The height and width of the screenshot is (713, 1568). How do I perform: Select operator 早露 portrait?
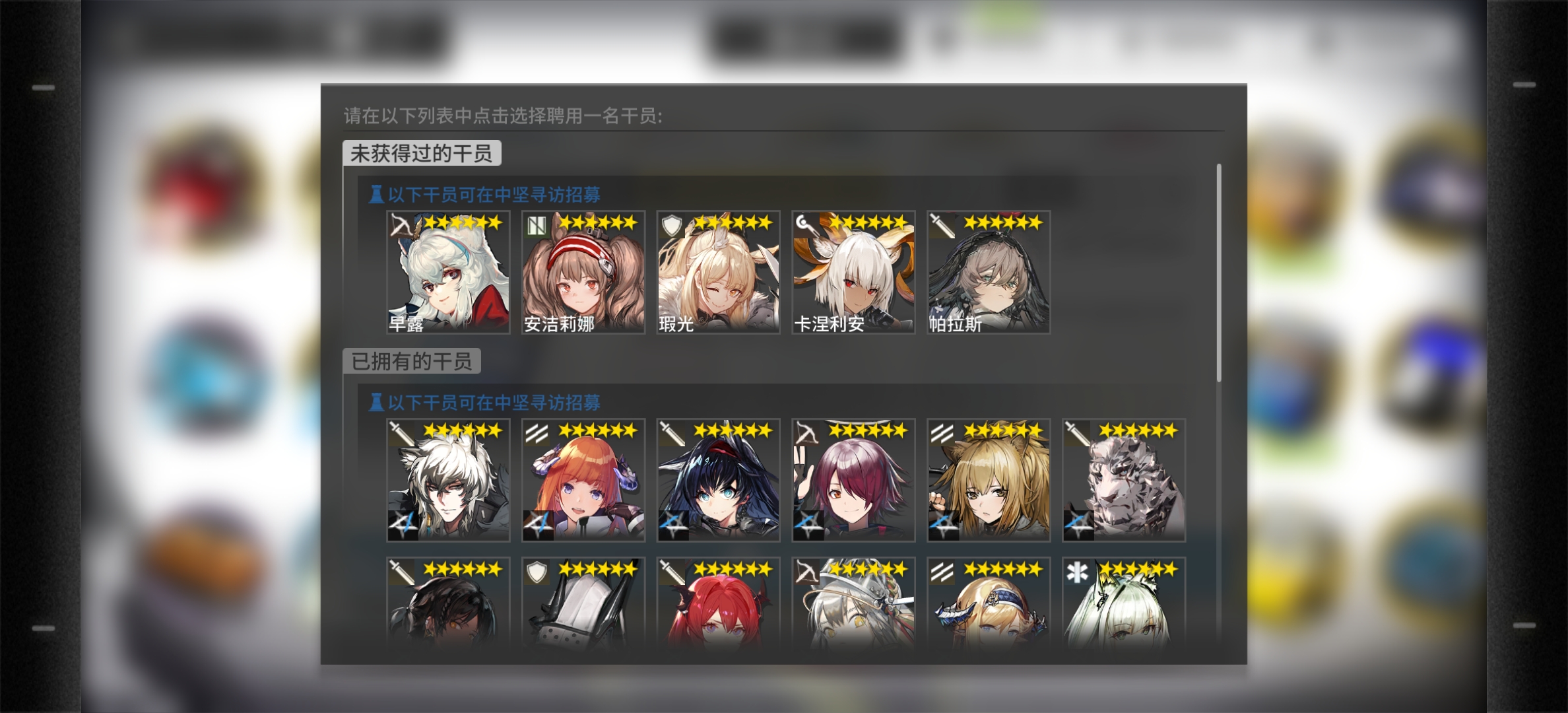point(448,272)
